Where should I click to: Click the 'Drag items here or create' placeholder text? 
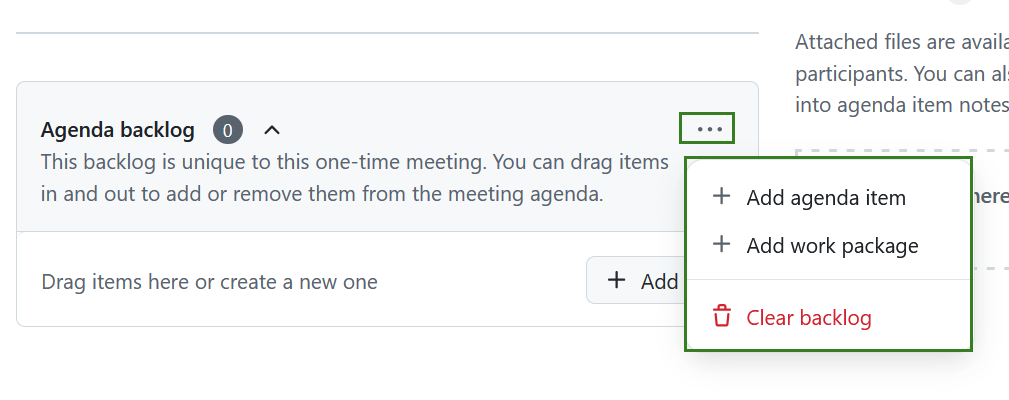pyautogui.click(x=209, y=282)
